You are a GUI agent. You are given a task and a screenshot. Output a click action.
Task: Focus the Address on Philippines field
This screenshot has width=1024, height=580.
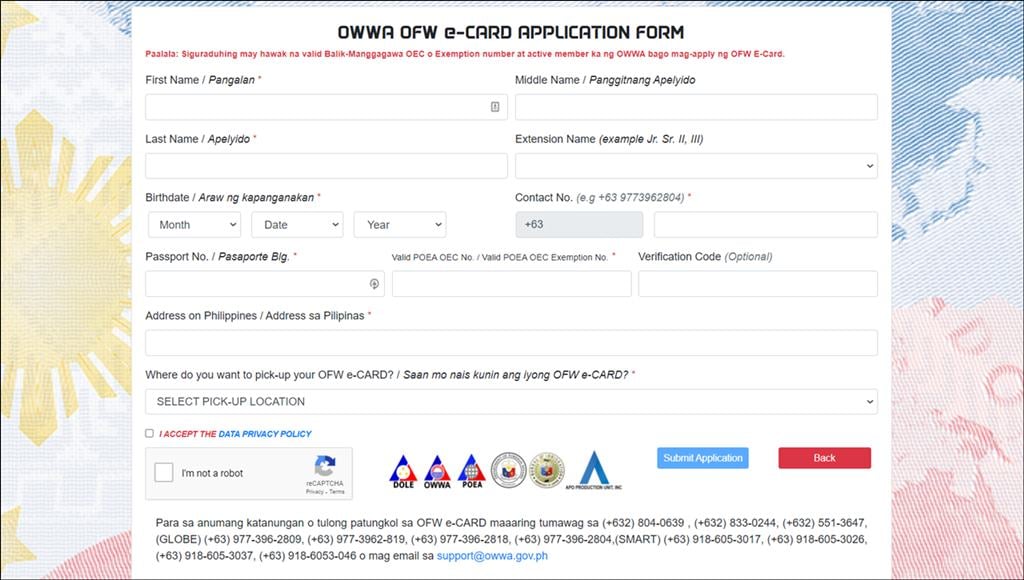[511, 342]
